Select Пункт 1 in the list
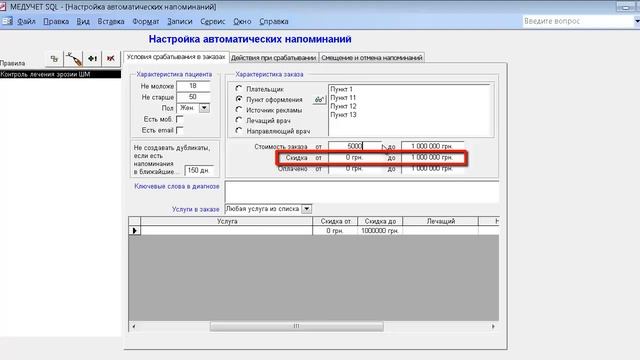The image size is (640, 360). tap(342, 89)
